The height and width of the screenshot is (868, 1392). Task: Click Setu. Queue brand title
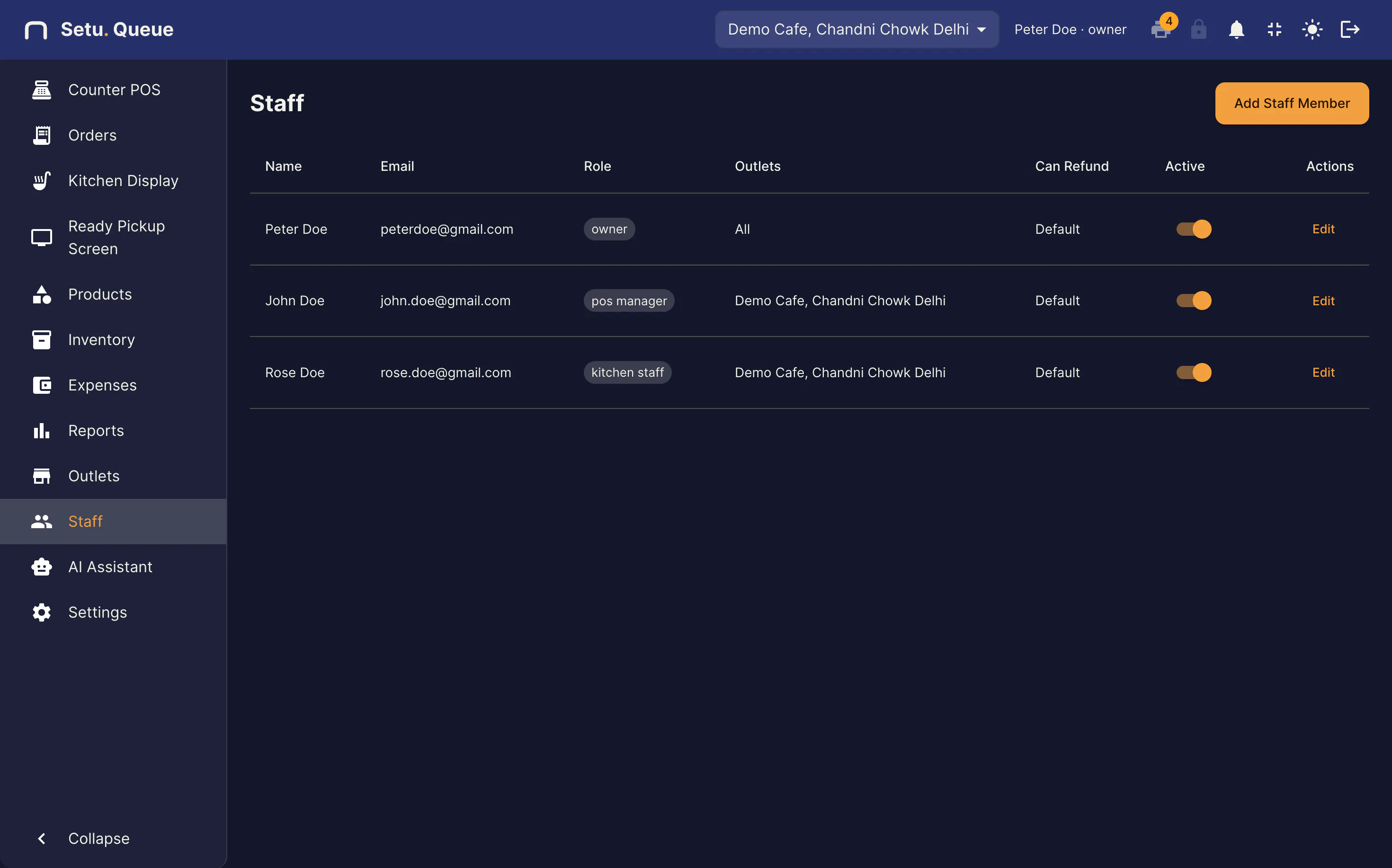click(116, 29)
